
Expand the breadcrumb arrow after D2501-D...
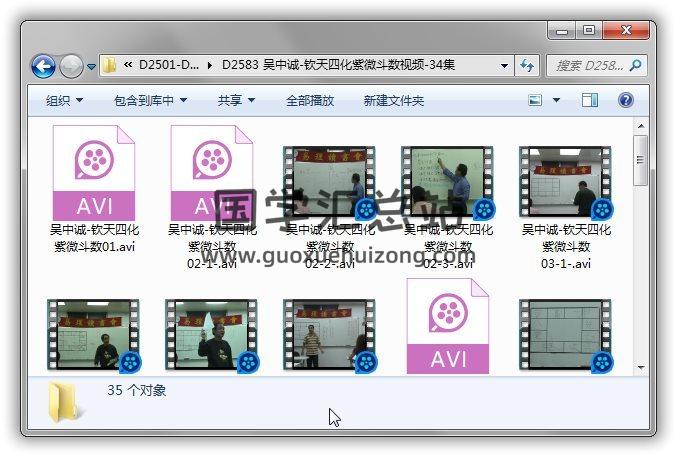coord(210,66)
